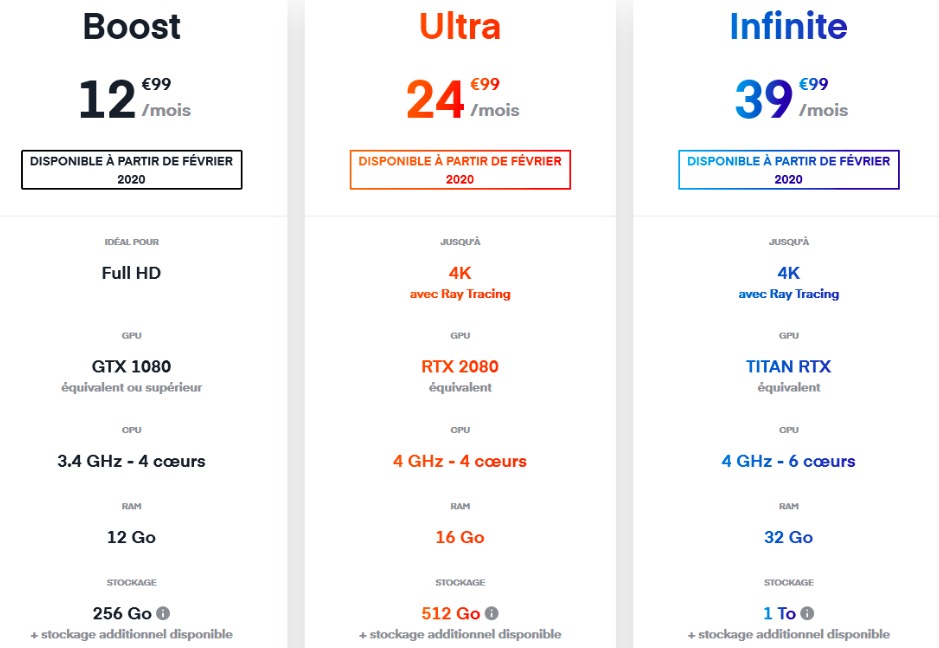Click Boost's additional storage note

pyautogui.click(x=131, y=634)
